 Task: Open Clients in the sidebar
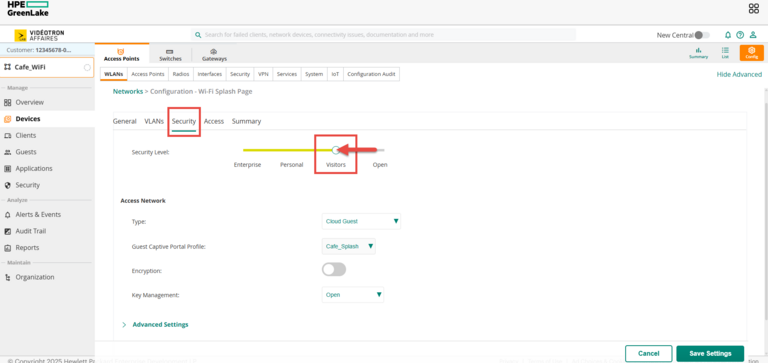[25, 135]
